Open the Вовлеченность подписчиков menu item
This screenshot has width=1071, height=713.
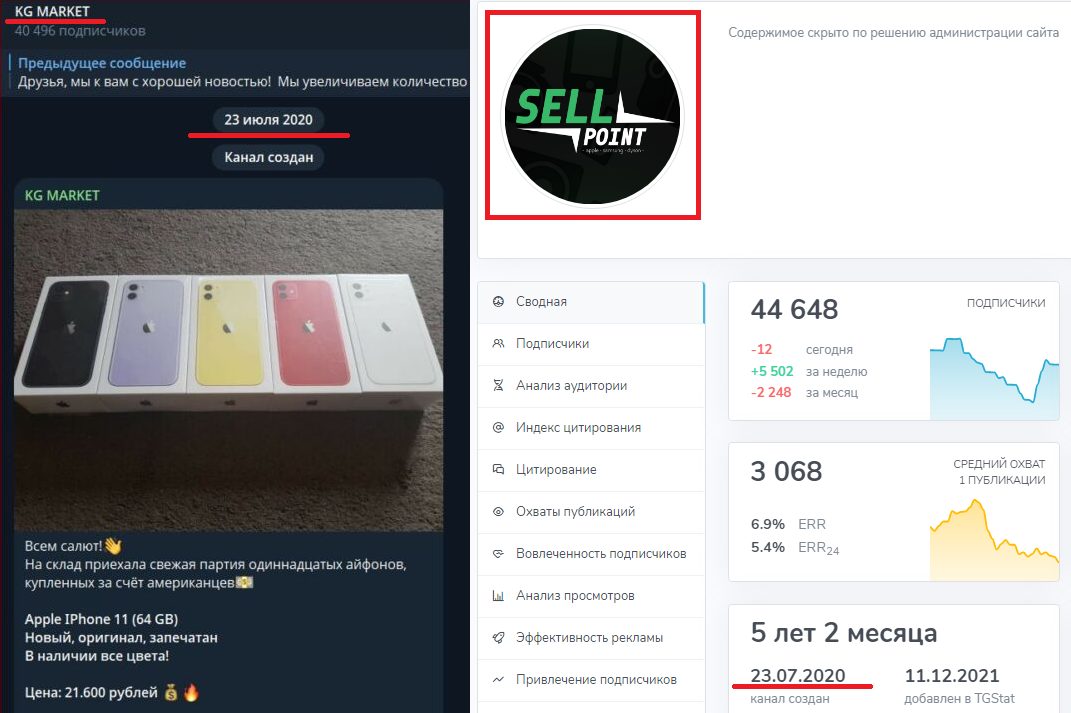[591, 554]
